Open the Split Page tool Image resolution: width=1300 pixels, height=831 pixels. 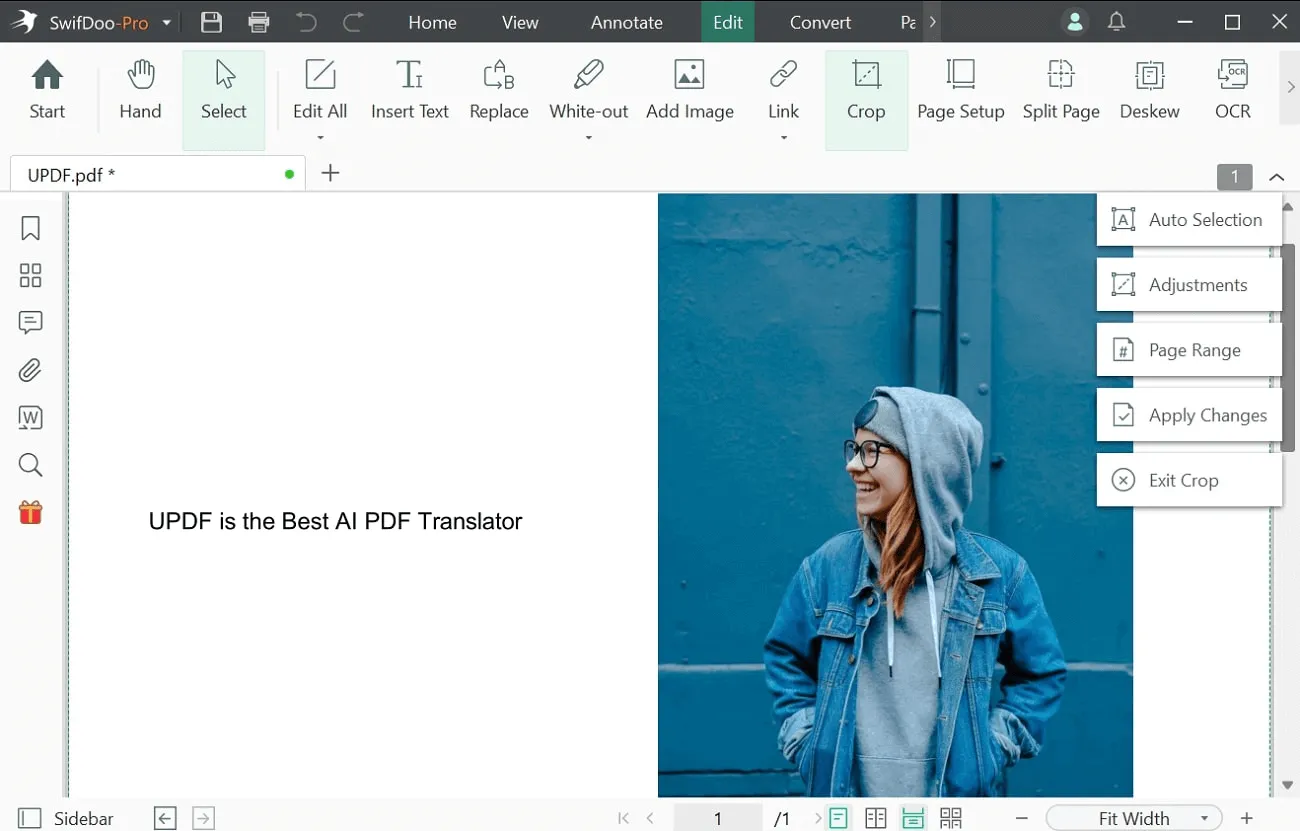click(1060, 90)
